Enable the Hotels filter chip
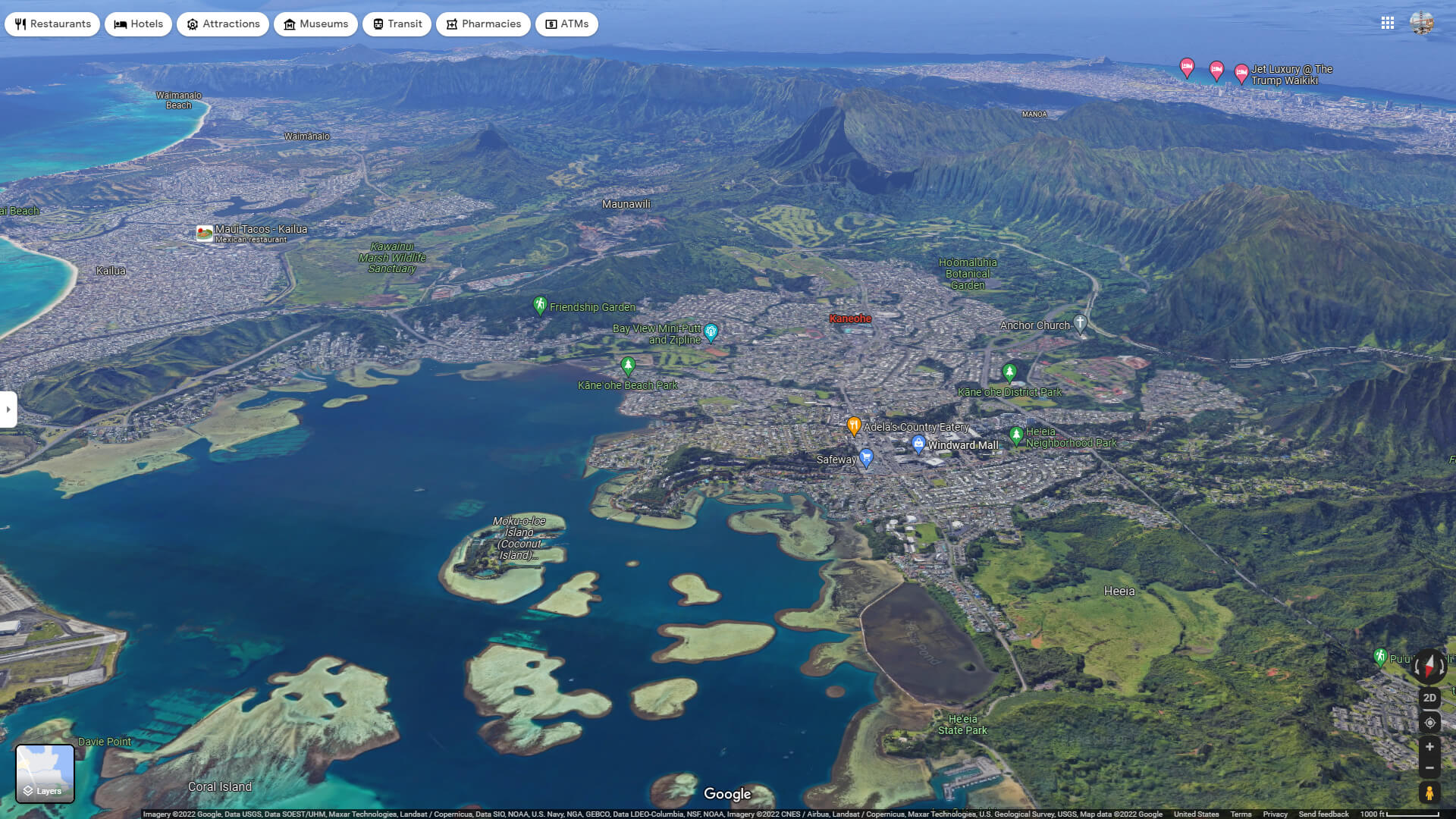Viewport: 1456px width, 819px height. (138, 24)
